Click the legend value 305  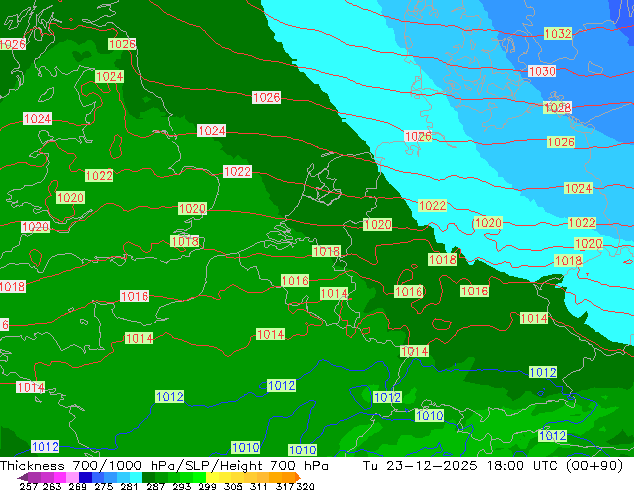(232, 486)
